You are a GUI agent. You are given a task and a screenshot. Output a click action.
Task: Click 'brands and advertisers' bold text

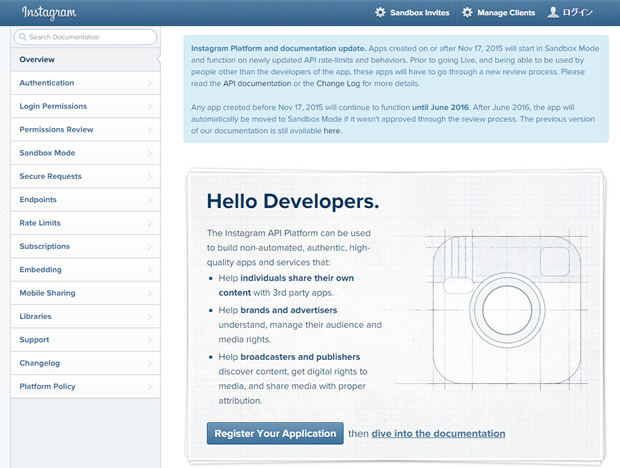(x=289, y=310)
